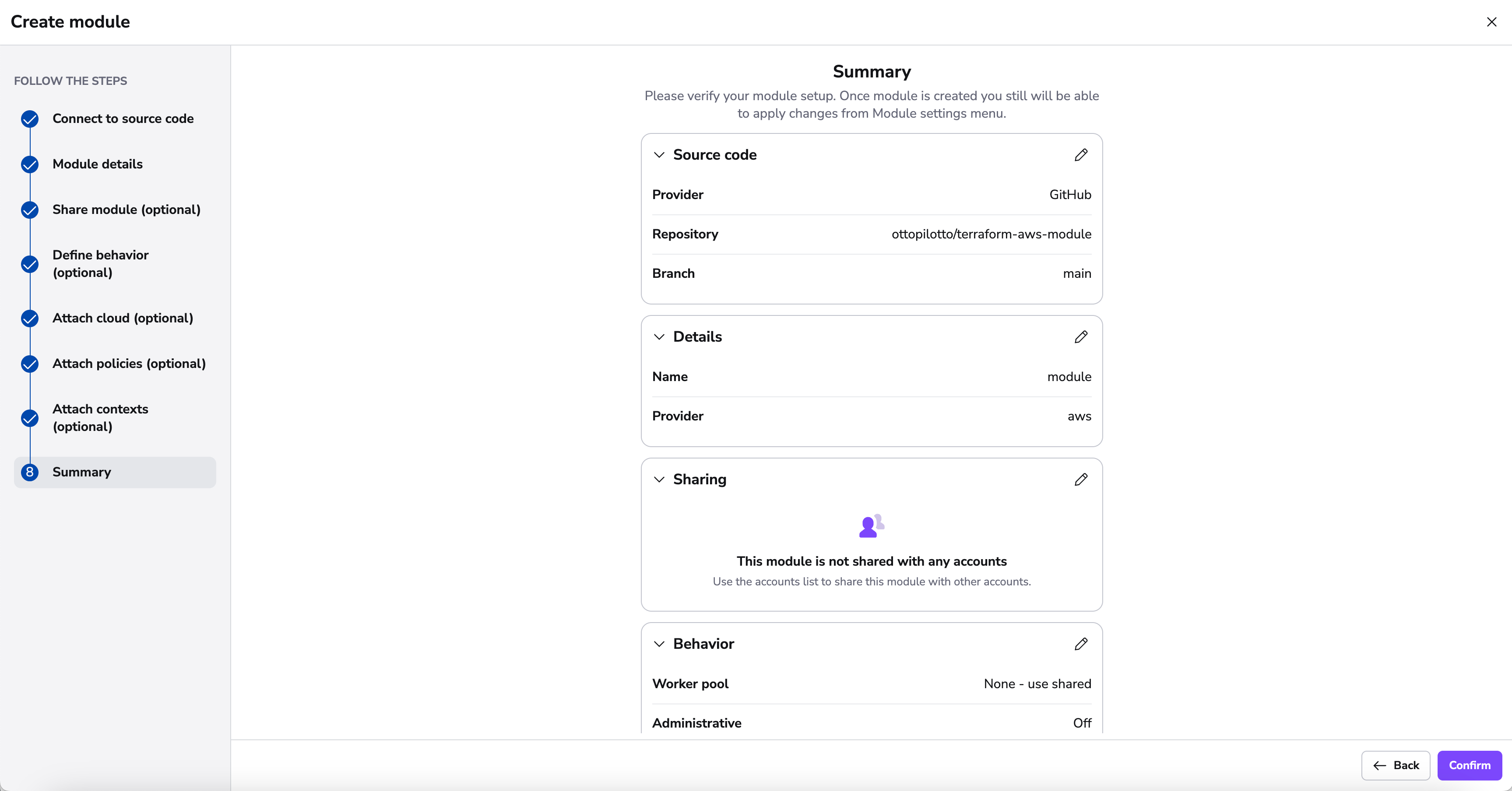Collapse the Source code section chevron

point(659,155)
